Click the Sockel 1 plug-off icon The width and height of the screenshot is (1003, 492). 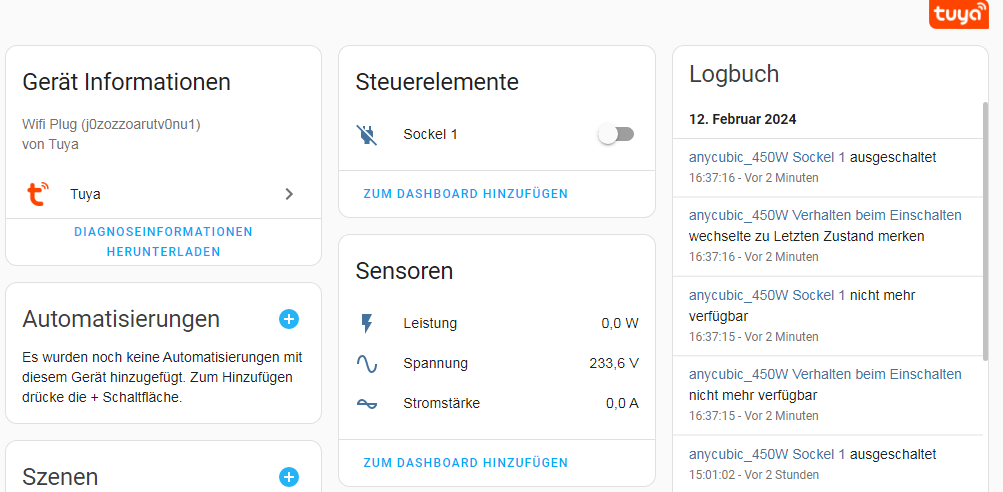pos(367,134)
